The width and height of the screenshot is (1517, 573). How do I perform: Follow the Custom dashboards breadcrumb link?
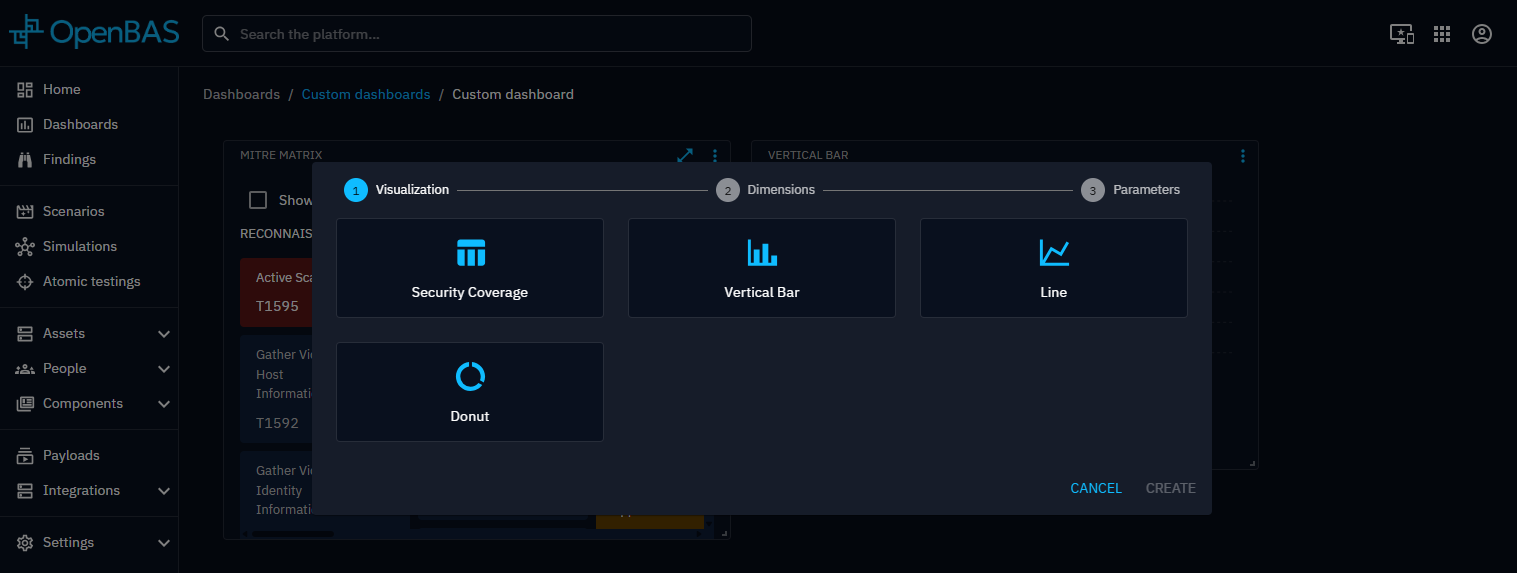pyautogui.click(x=365, y=94)
